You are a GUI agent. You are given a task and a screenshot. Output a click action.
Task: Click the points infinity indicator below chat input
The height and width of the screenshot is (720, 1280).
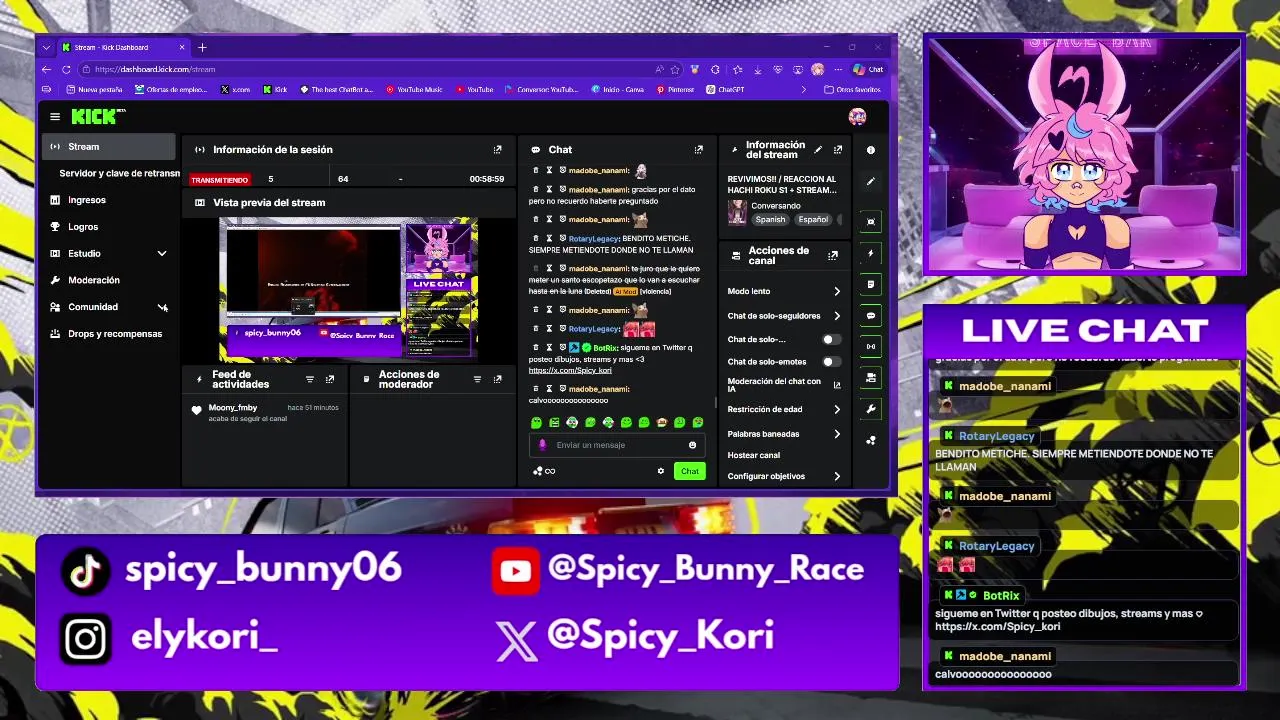pyautogui.click(x=545, y=471)
